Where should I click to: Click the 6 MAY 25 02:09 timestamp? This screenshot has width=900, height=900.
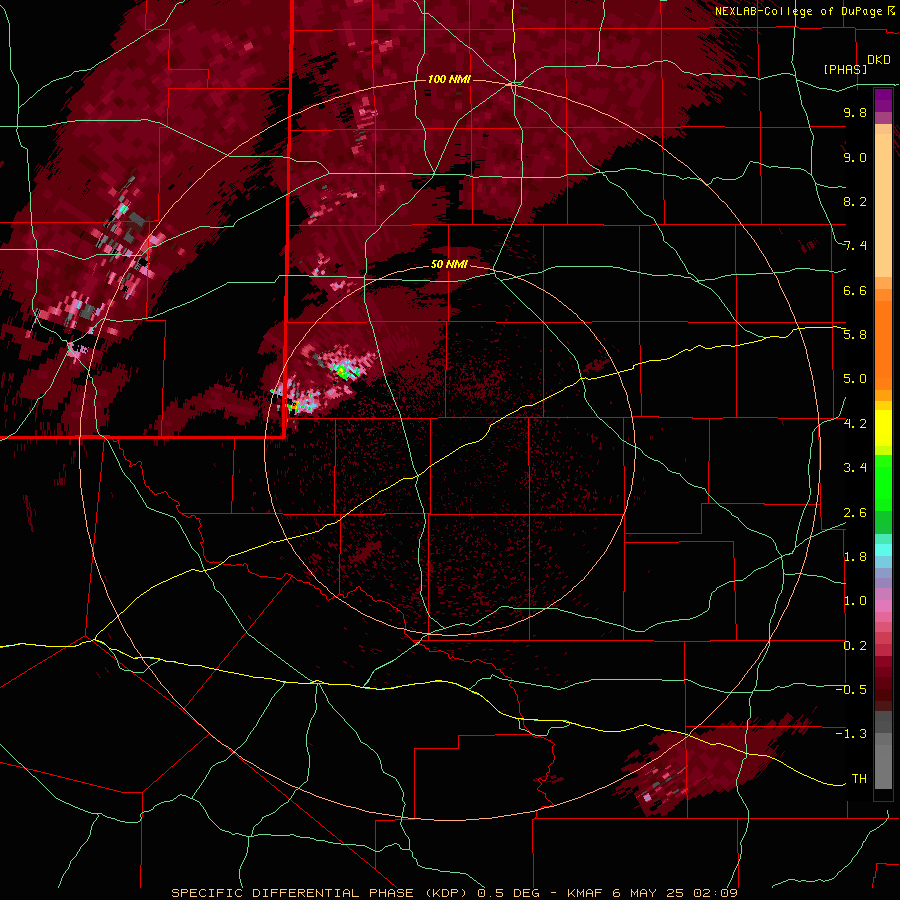point(677,893)
